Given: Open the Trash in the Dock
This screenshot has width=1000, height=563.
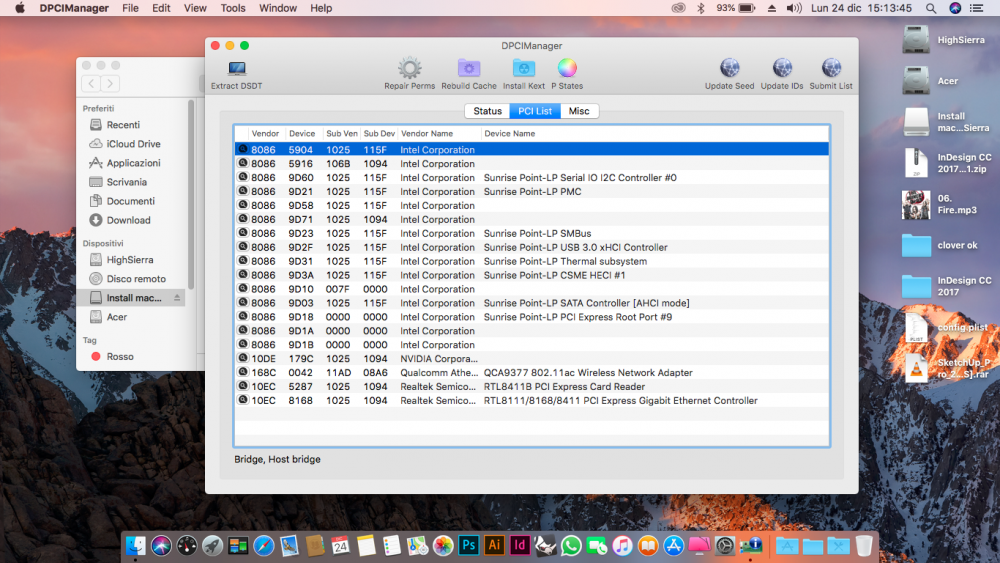Looking at the screenshot, I should click(864, 546).
